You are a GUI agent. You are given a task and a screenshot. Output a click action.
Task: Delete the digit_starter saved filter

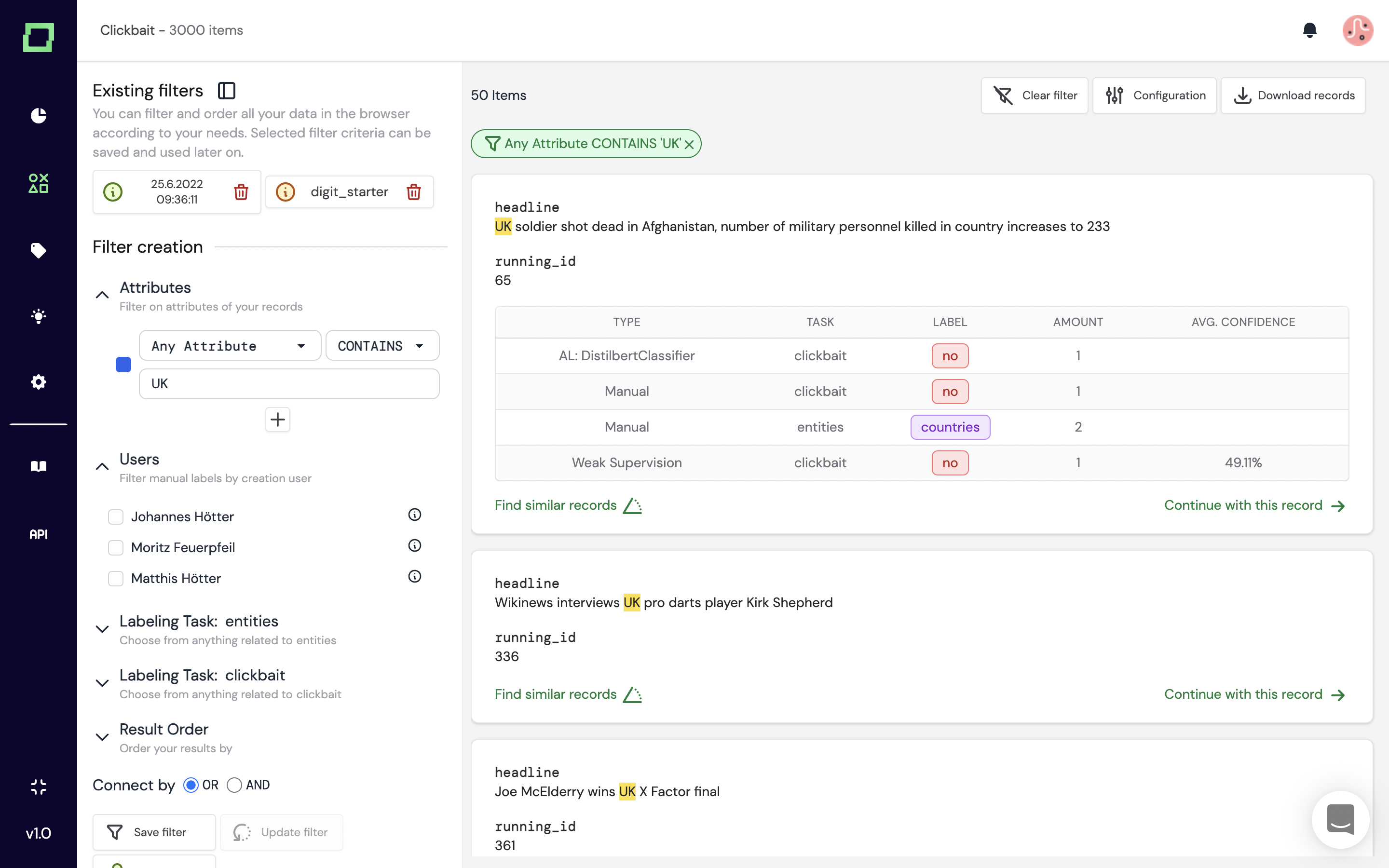click(413, 192)
